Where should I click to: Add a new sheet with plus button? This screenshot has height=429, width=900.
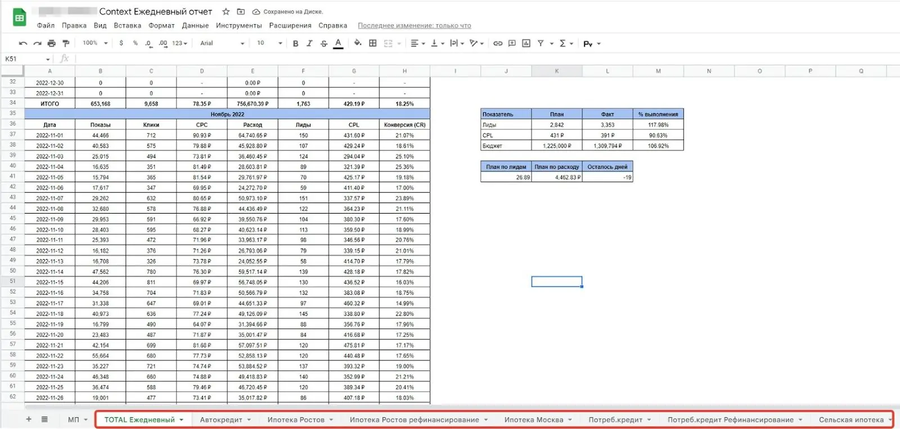pos(29,420)
